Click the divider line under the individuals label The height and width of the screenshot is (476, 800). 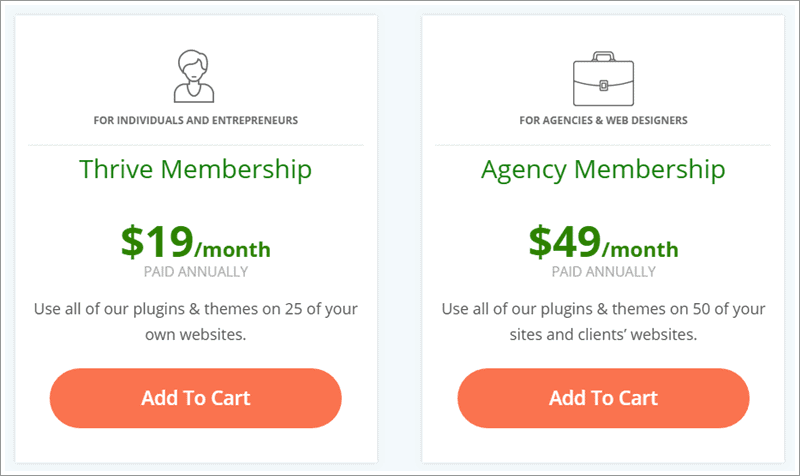(196, 145)
